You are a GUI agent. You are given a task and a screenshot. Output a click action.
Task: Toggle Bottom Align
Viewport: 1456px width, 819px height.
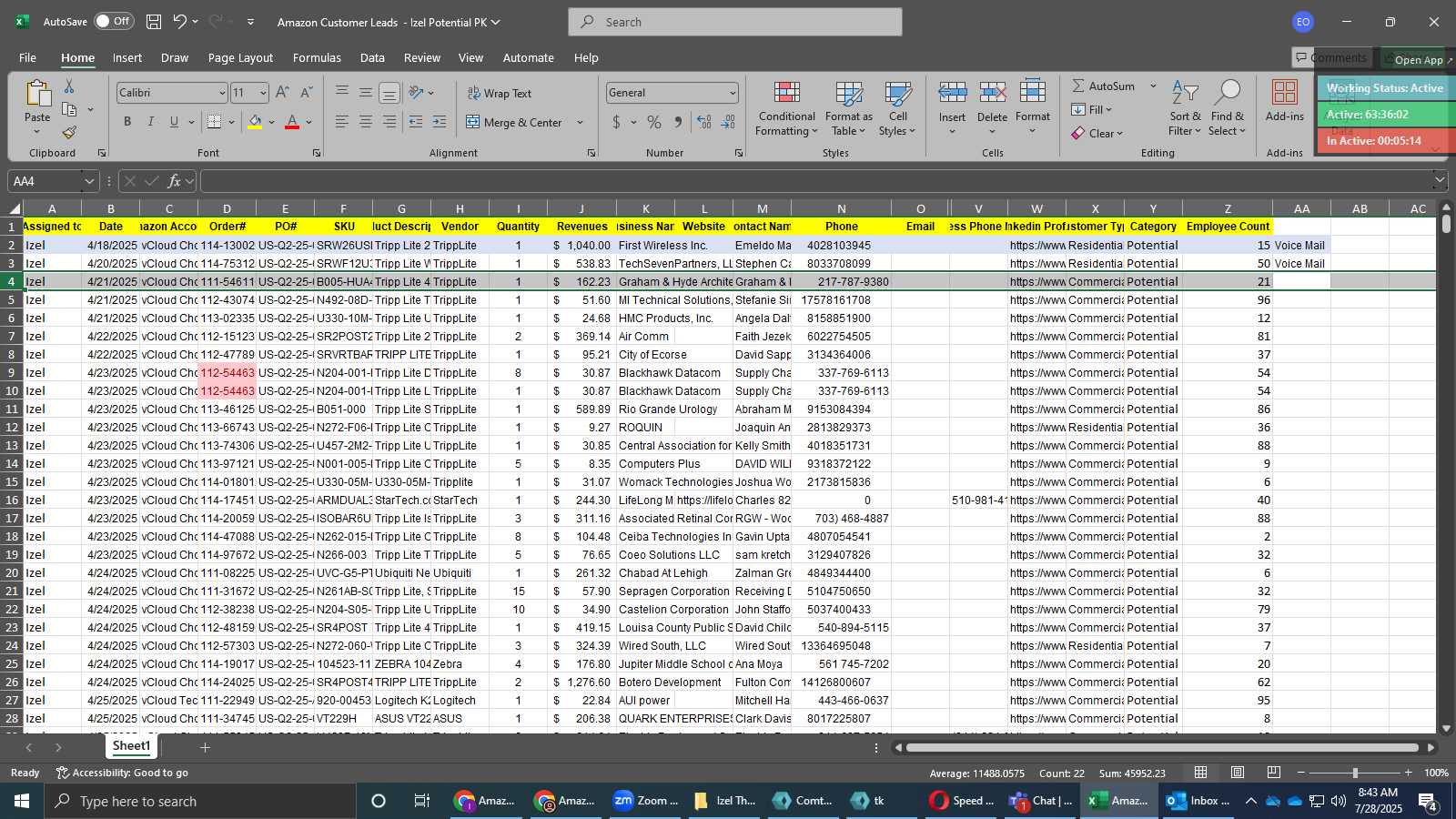coord(389,93)
